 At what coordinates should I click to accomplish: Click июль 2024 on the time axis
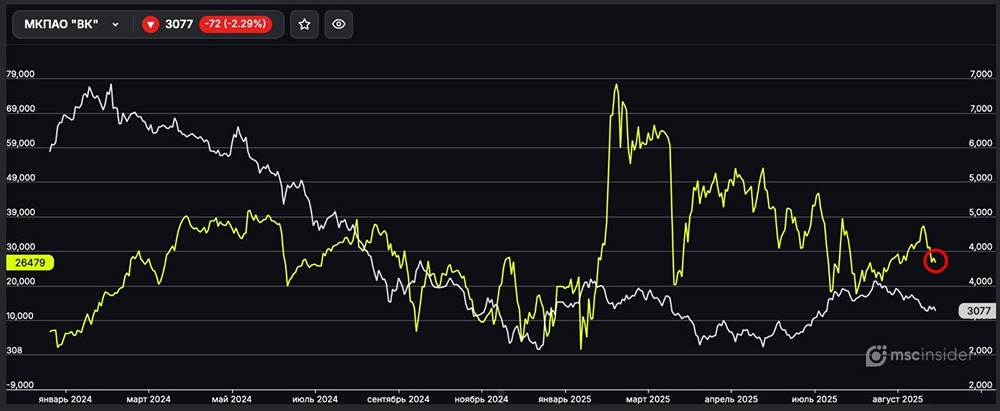pyautogui.click(x=316, y=399)
